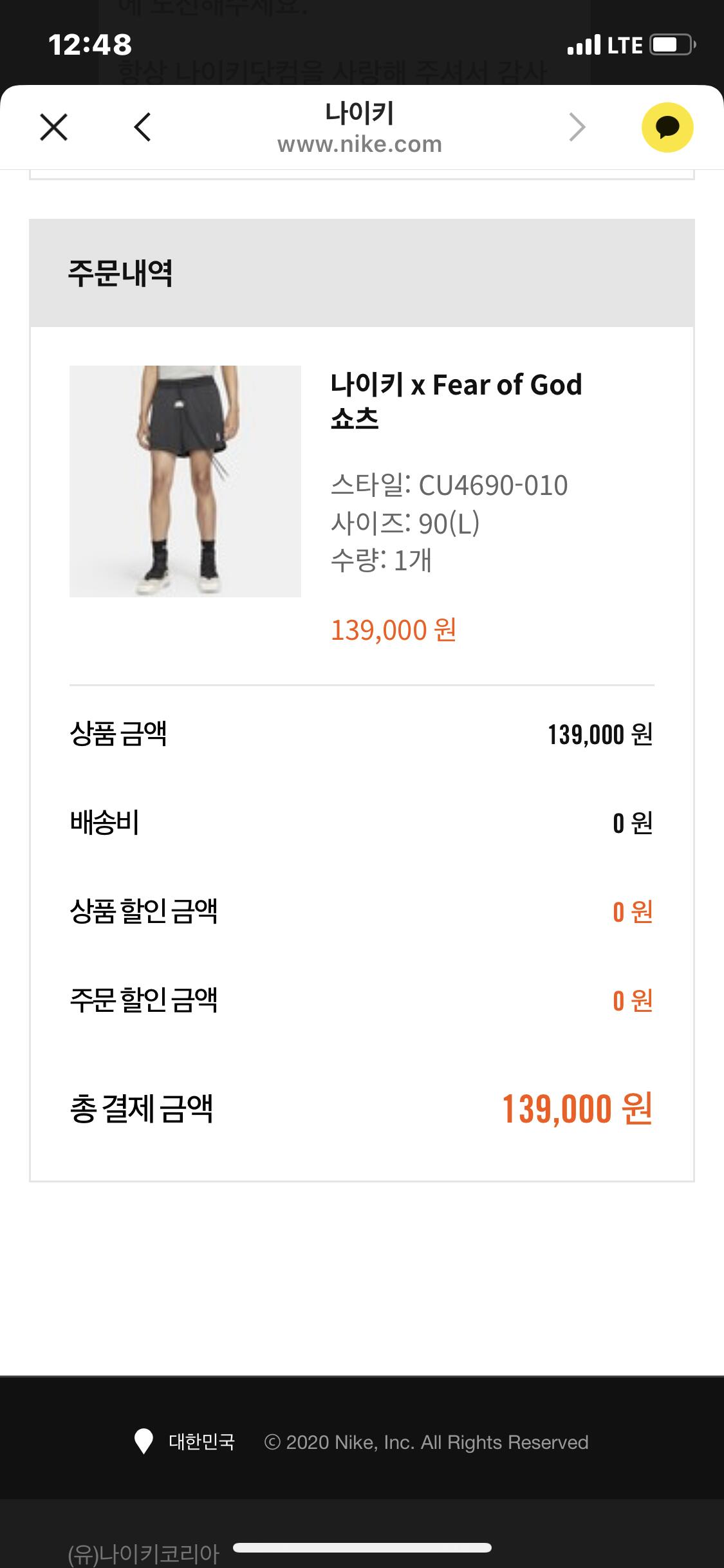Open the yellow KakaoTalk chat bubble
The width and height of the screenshot is (724, 1568).
point(667,127)
